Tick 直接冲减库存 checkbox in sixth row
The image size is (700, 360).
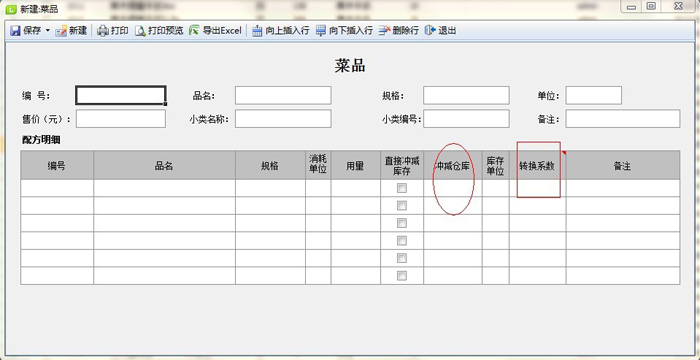402,276
